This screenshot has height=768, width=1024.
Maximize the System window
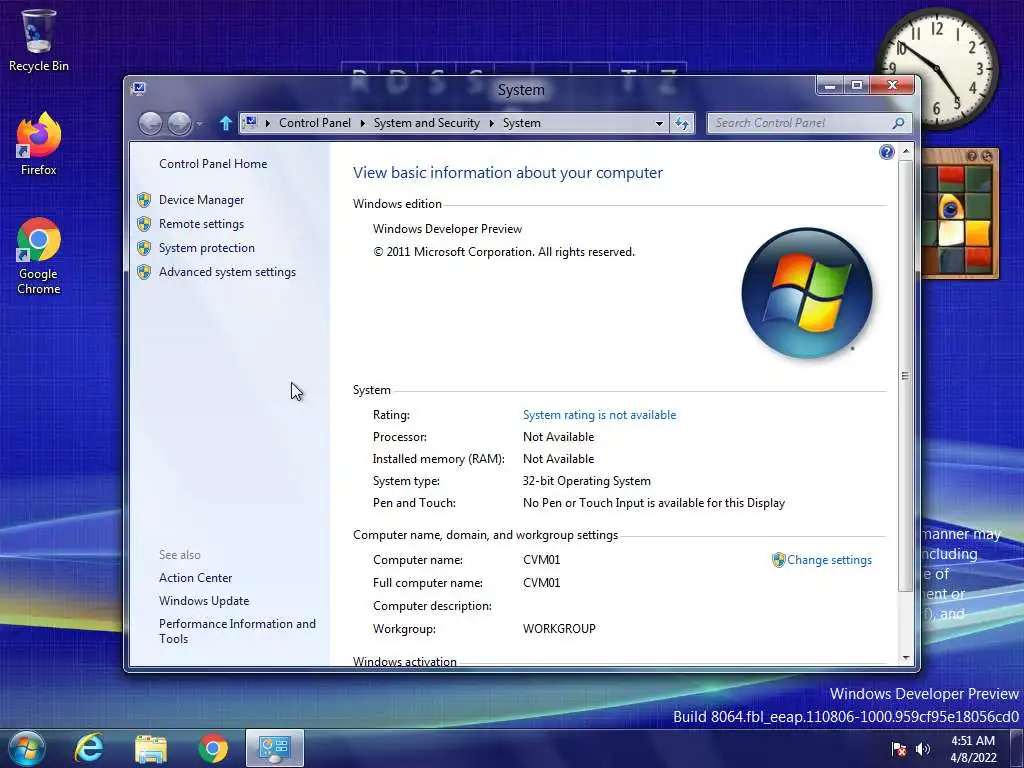coord(857,86)
